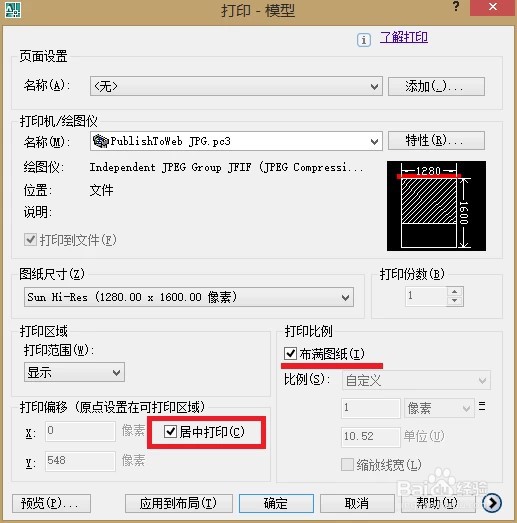Click the 打印份数 number field
Image resolution: width=517 pixels, height=523 pixels.
(x=426, y=296)
